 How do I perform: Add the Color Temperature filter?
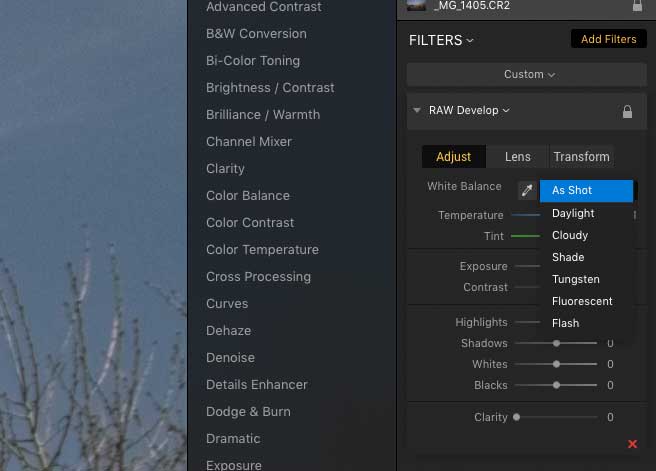(x=262, y=250)
